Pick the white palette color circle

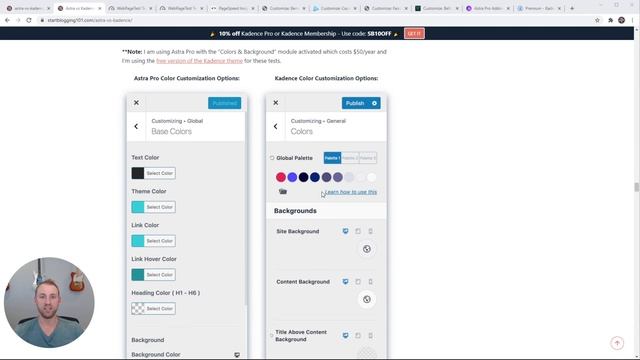tap(371, 177)
